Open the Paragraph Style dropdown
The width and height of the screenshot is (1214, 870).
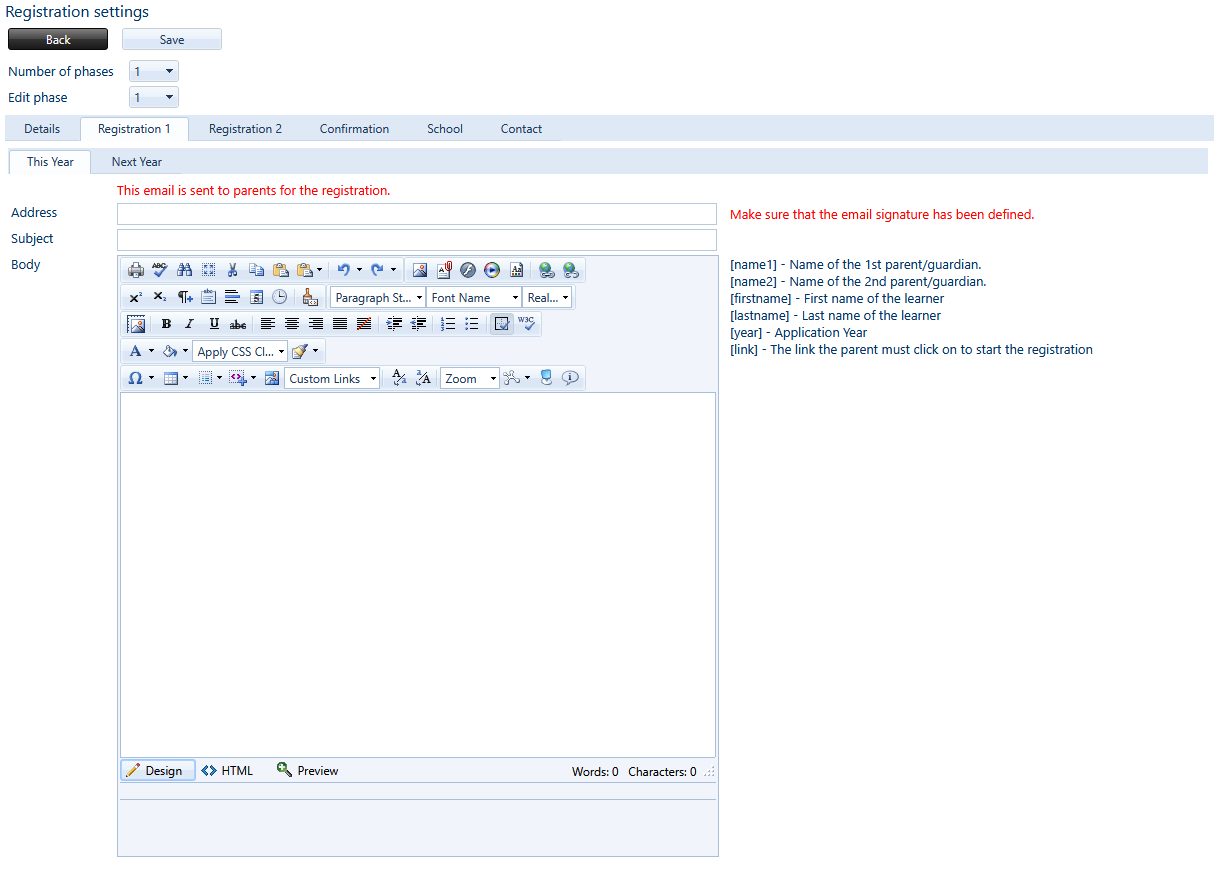click(x=378, y=297)
